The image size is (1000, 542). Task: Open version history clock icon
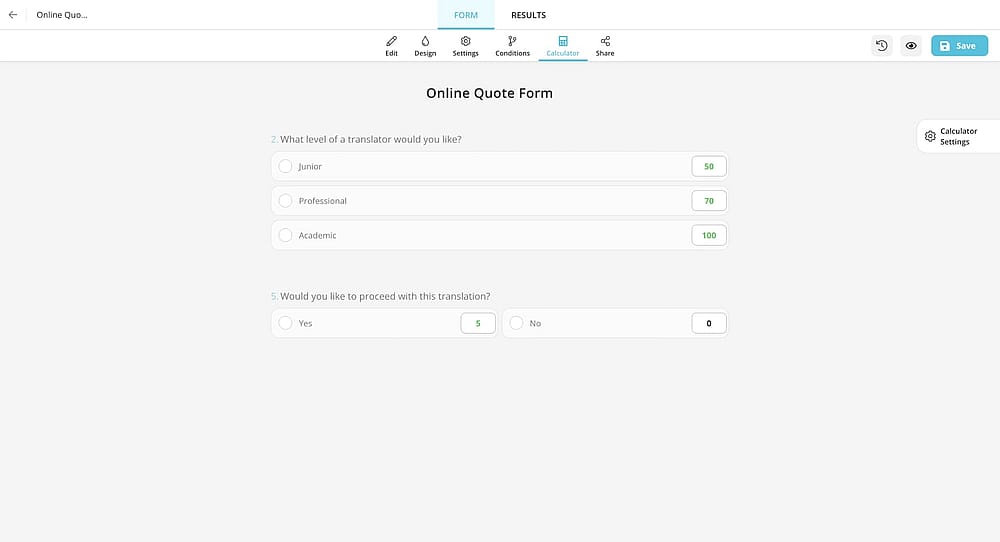[882, 46]
